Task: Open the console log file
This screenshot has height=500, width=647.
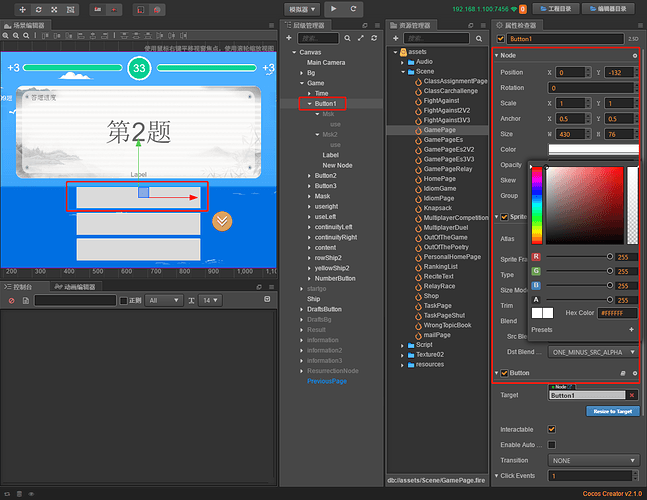Action: 26,301
